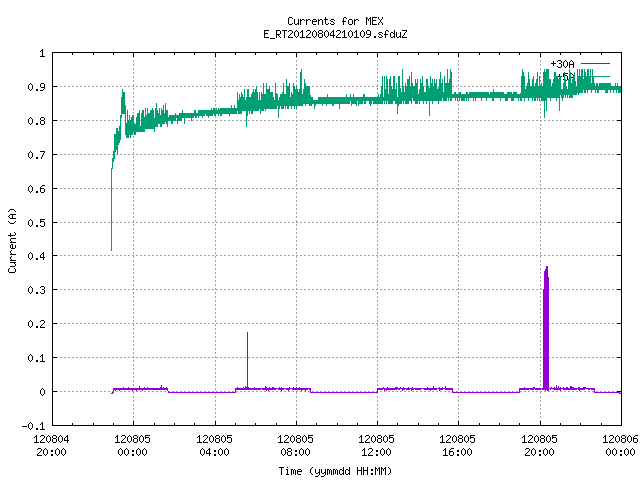Click the x-axis date label '120804'
This screenshot has height=480, width=640.
pos(51,439)
